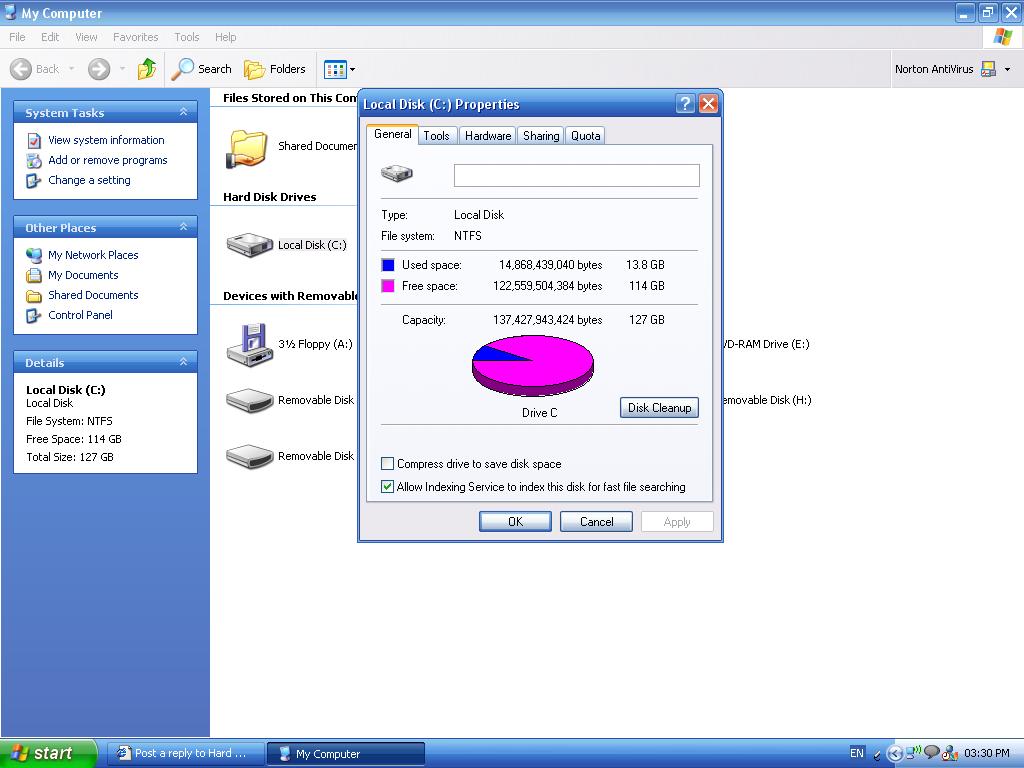The image size is (1024, 768).
Task: Click the drive C pie chart
Action: [533, 365]
